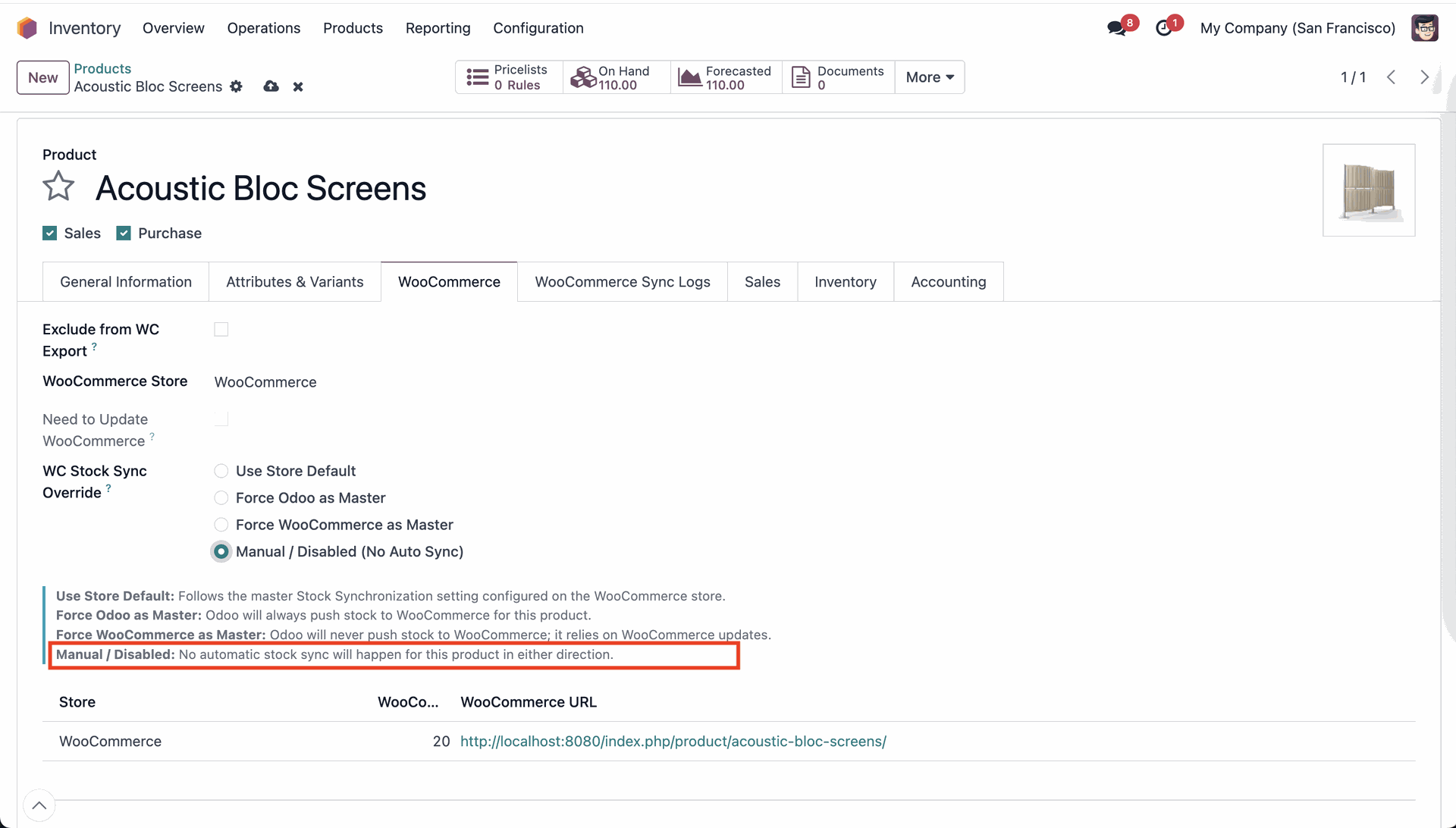Toggle the Purchase checkbox
Screen dimensions: 1456x828
pyautogui.click(x=124, y=234)
